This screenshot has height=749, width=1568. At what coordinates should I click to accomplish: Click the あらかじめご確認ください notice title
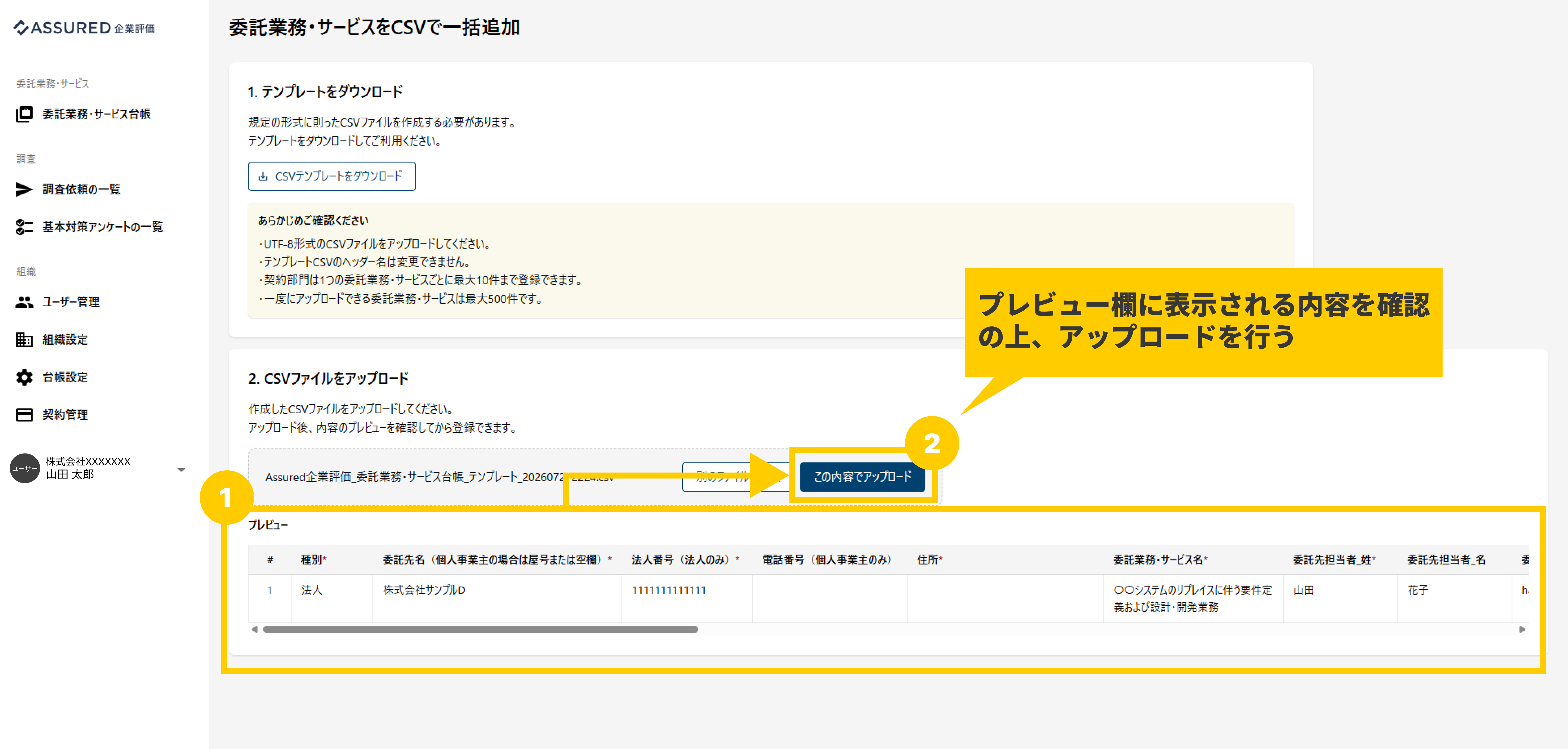[314, 221]
